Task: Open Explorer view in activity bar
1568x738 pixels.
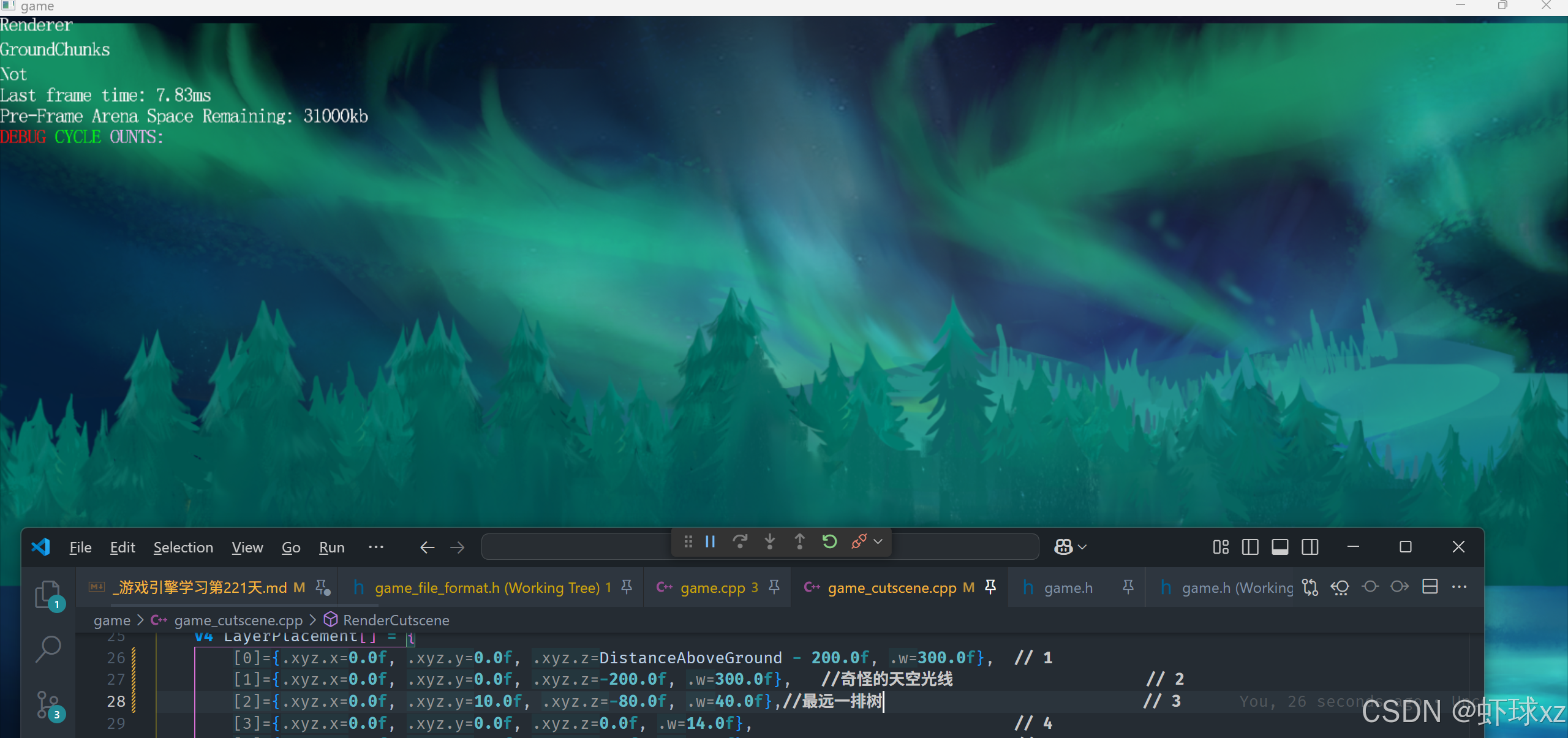Action: tap(48, 594)
